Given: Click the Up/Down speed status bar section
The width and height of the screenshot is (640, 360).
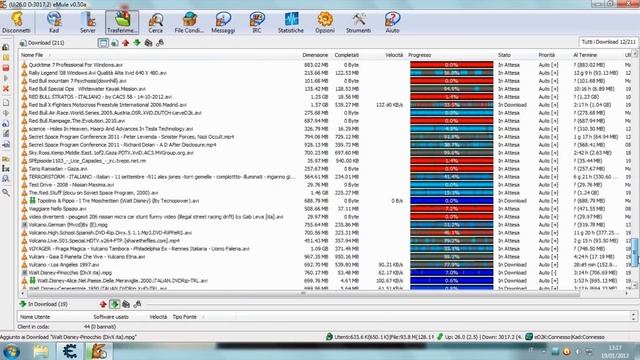Looking at the screenshot, I should [480, 337].
